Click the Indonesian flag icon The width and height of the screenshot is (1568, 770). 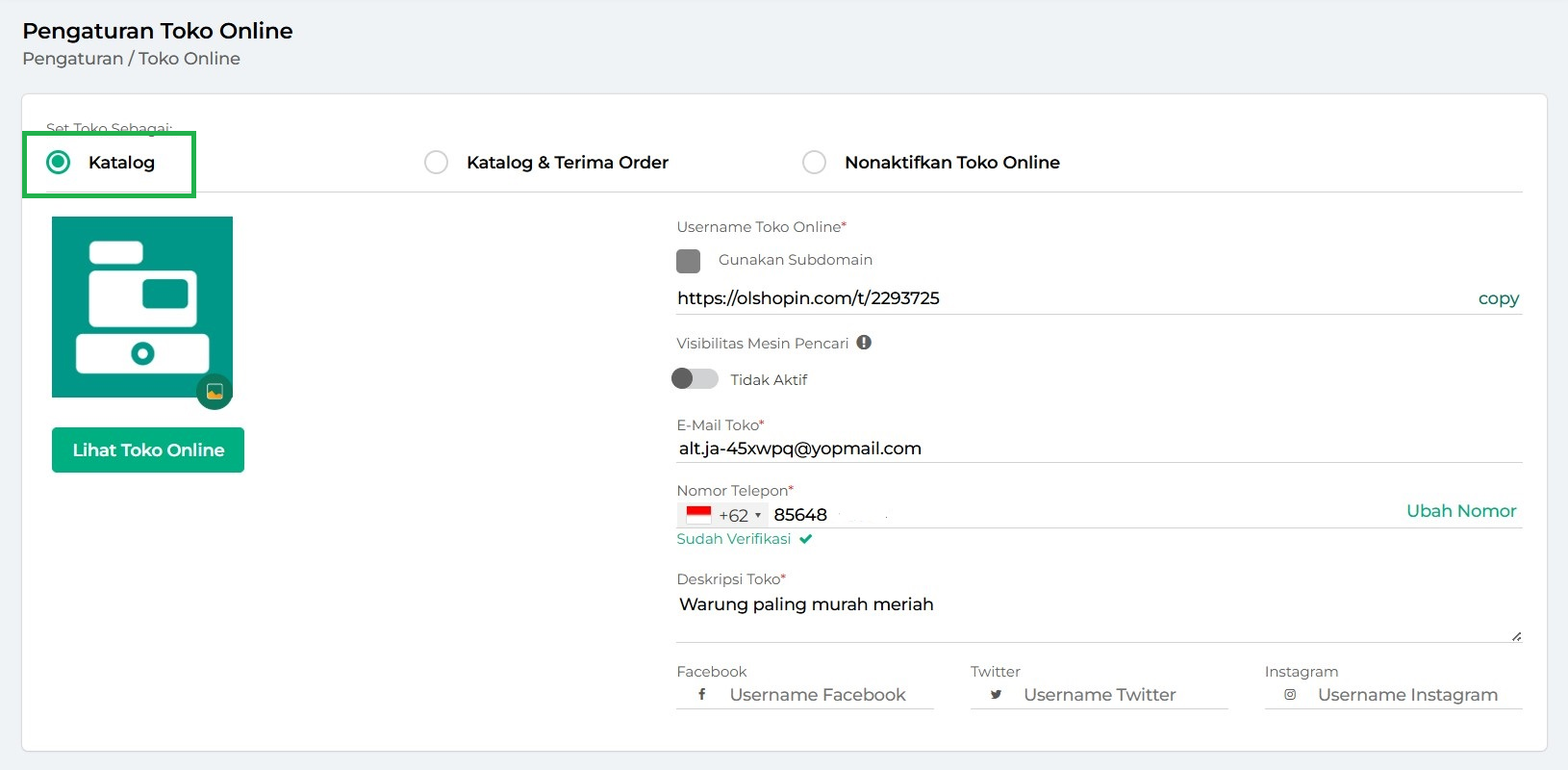[698, 515]
